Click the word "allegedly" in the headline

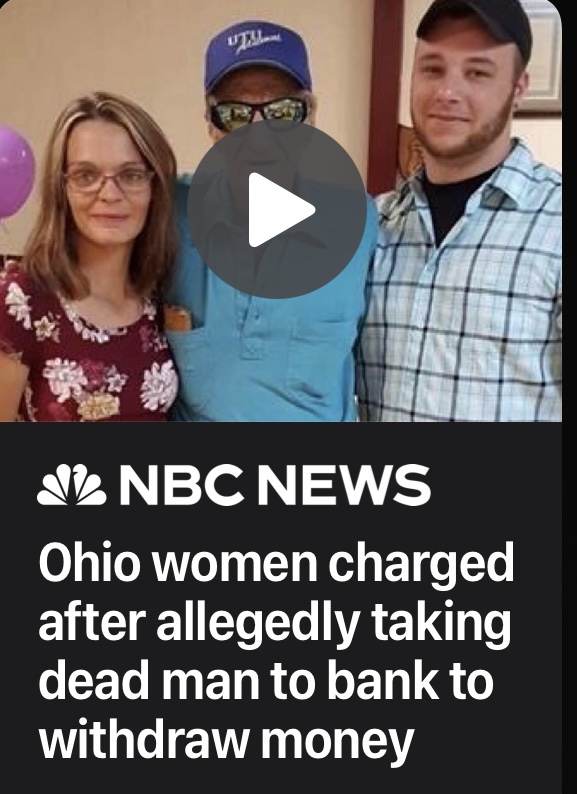pyautogui.click(x=258, y=624)
